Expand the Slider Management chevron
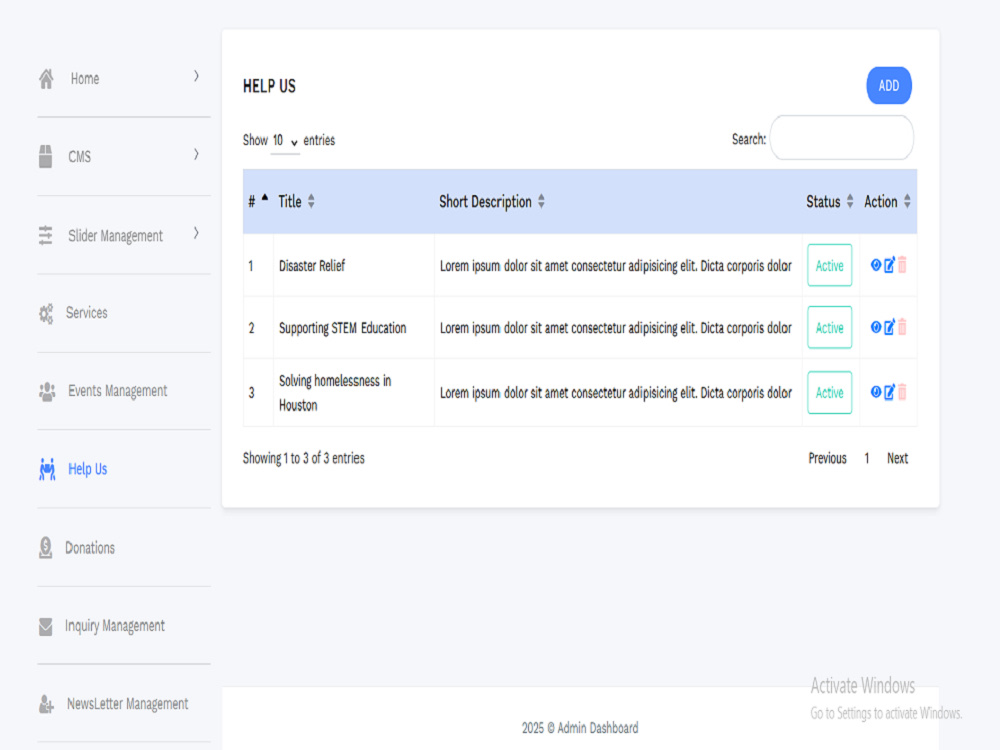 (x=196, y=233)
